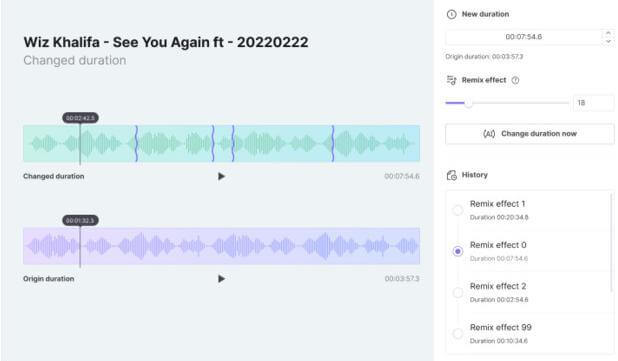Select Remix effect 1 radio button
The width and height of the screenshot is (618, 361).
[x=458, y=210]
